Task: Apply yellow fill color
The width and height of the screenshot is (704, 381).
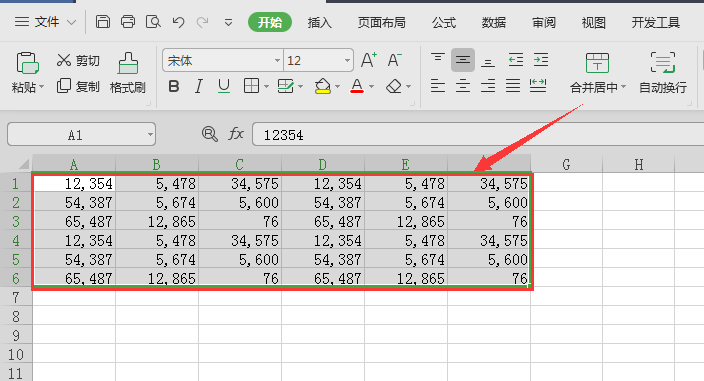Action: (x=322, y=86)
